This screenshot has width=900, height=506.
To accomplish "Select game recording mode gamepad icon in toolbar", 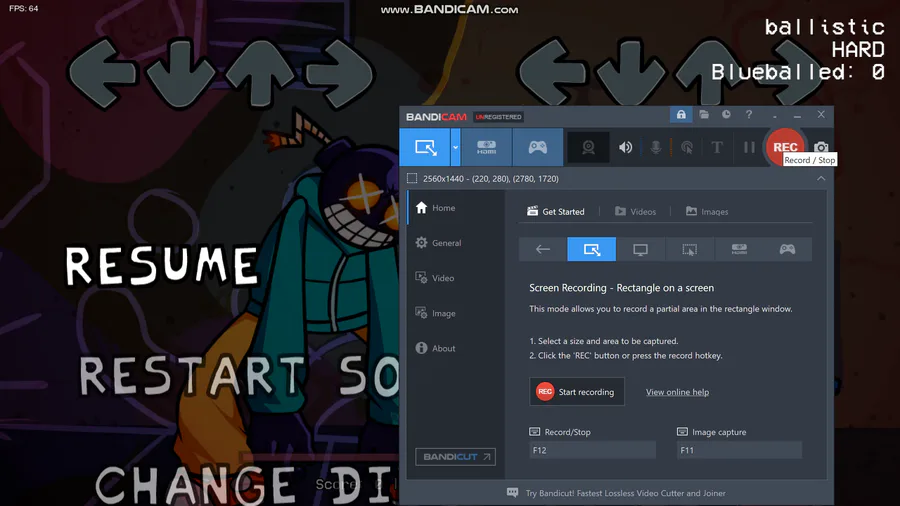I will (538, 147).
